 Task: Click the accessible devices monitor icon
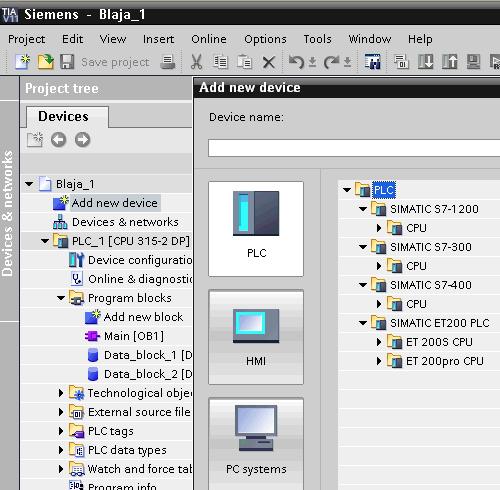(473, 62)
